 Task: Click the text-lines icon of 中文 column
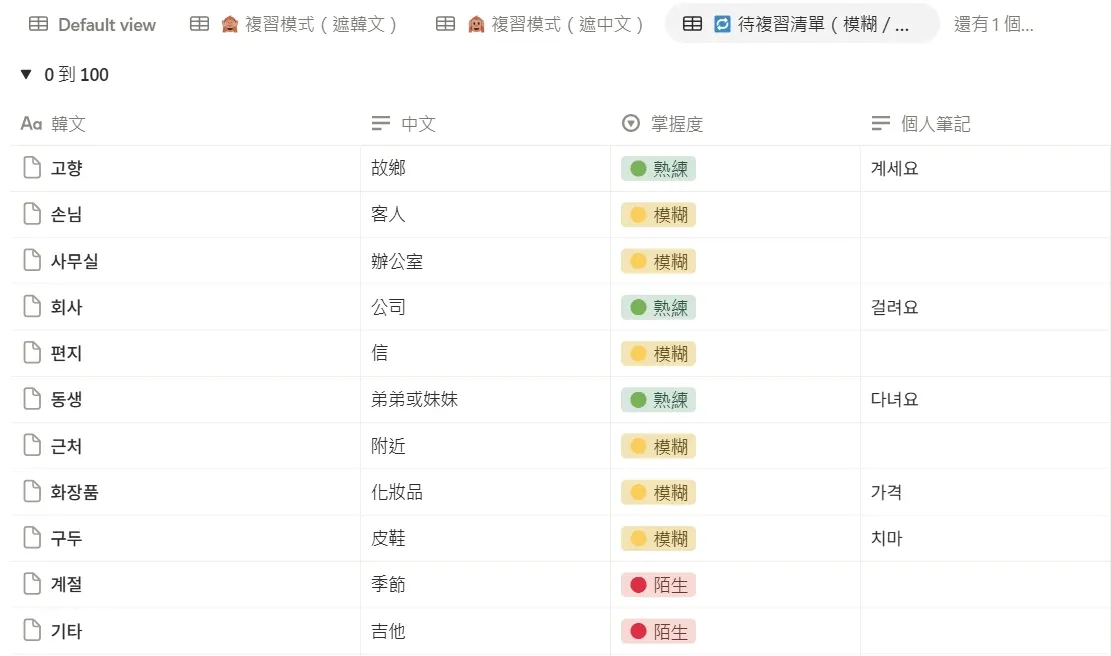coord(381,124)
